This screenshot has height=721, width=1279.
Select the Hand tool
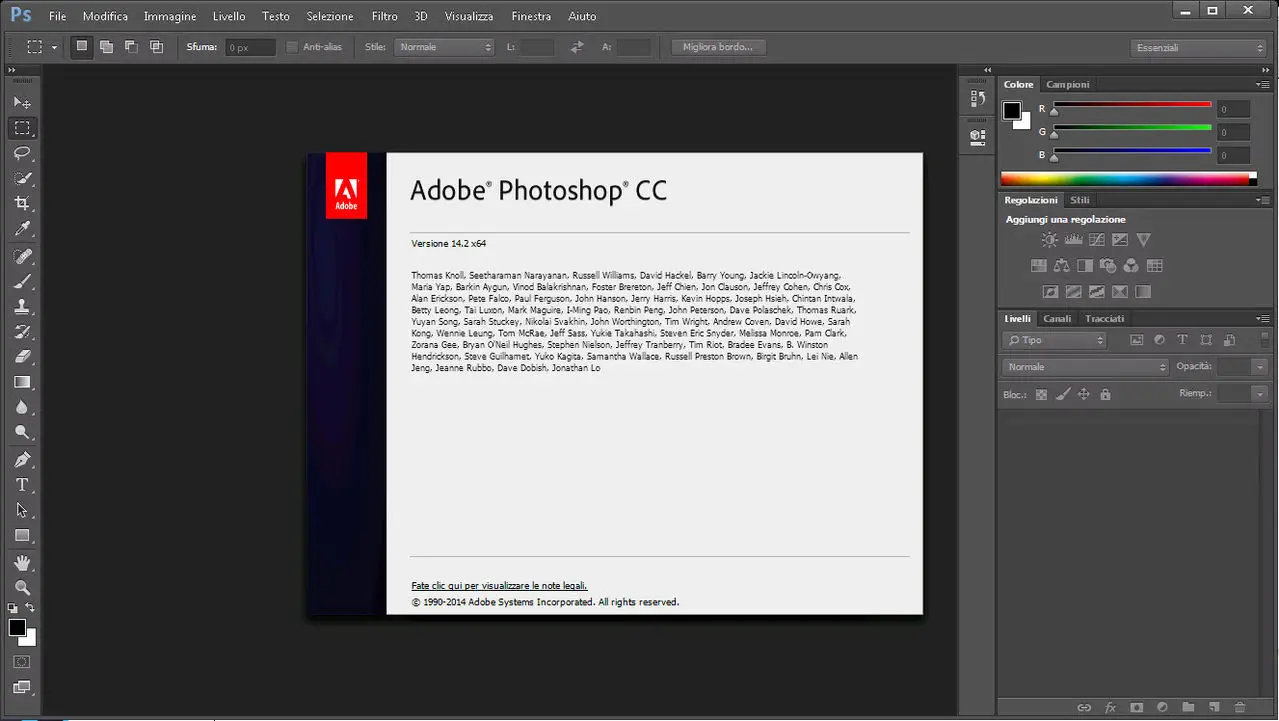[x=22, y=564]
